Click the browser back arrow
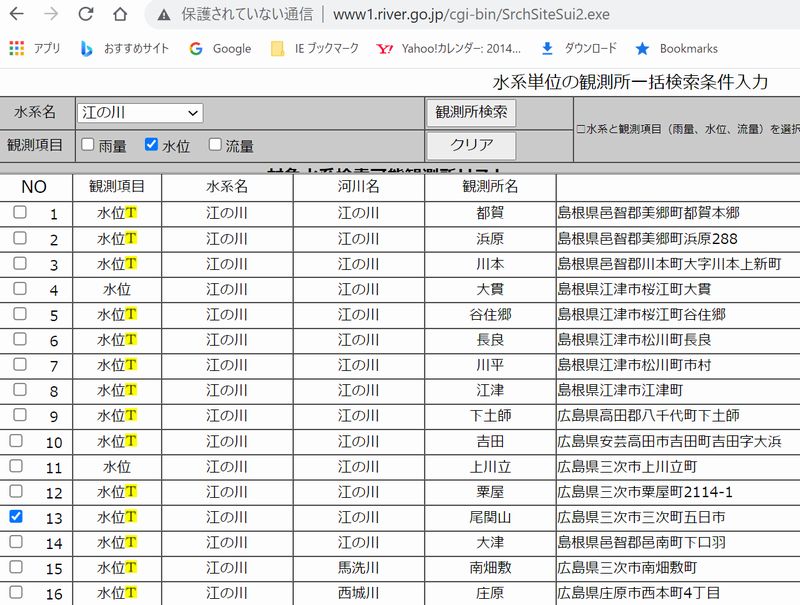The image size is (800, 605). (17, 15)
